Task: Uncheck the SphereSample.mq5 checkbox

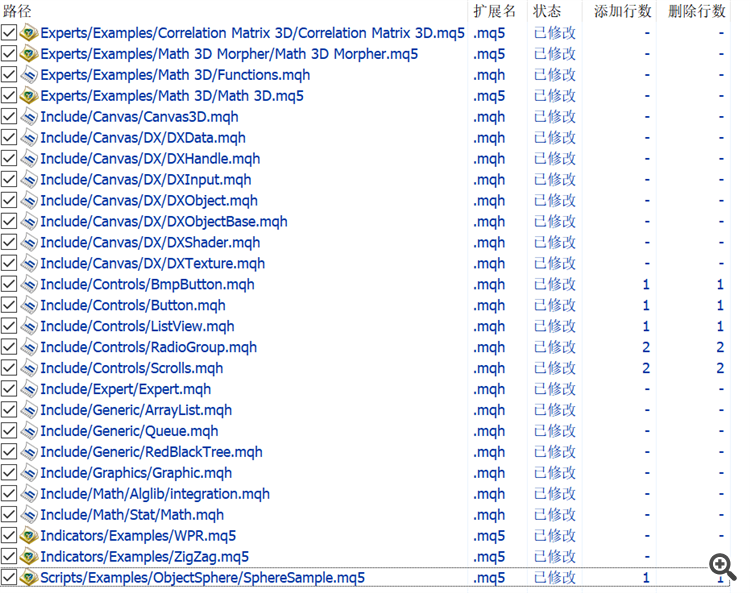Action: [9, 578]
